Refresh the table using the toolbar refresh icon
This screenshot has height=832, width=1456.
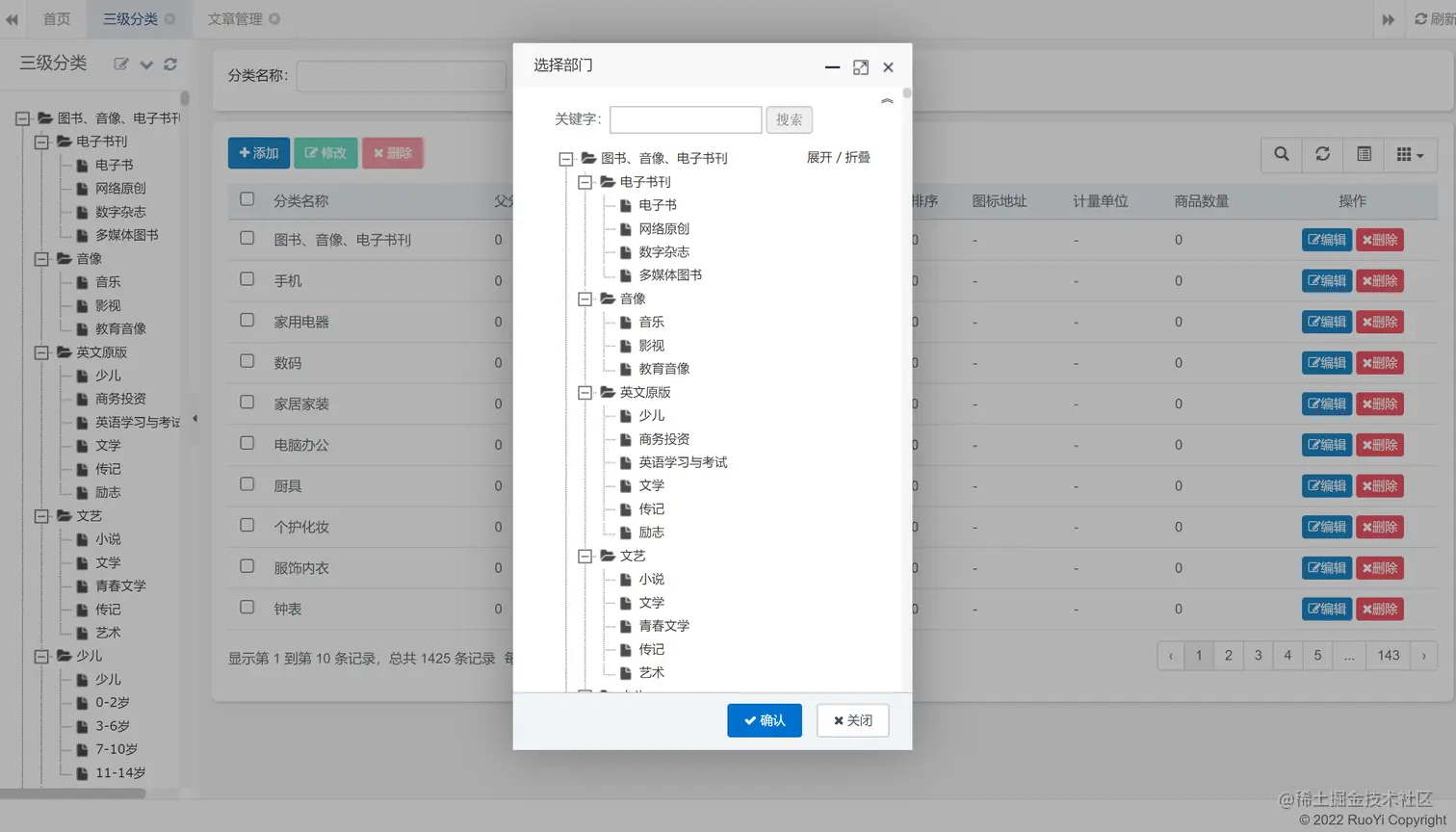click(x=1322, y=154)
